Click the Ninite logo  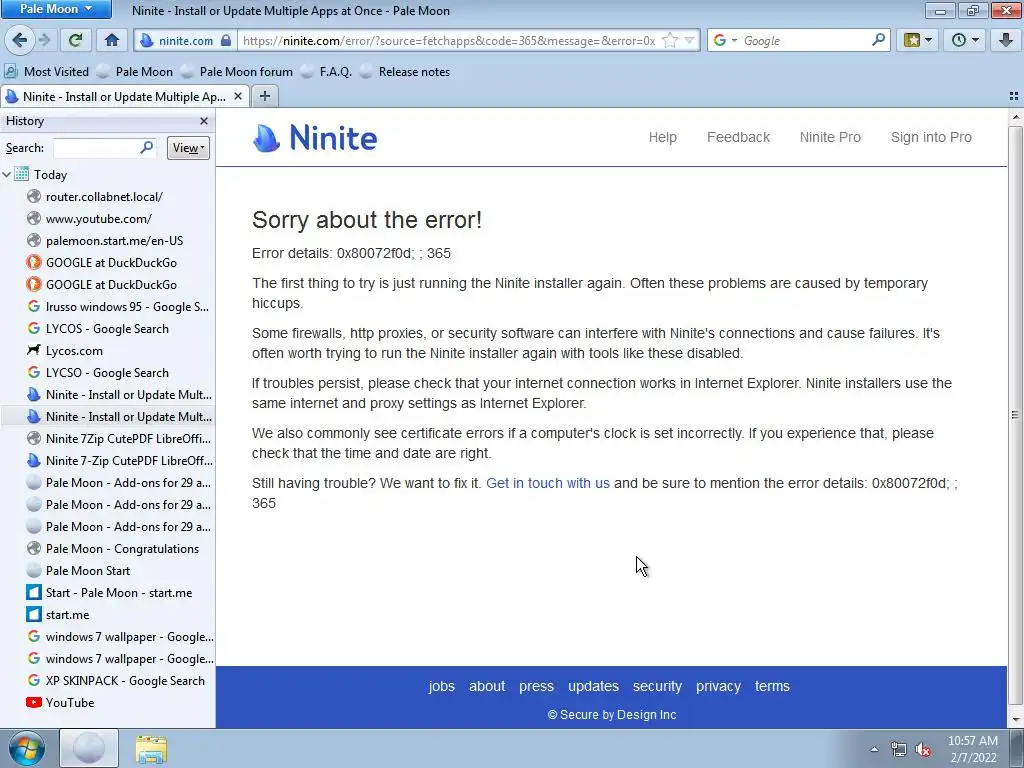(x=315, y=138)
